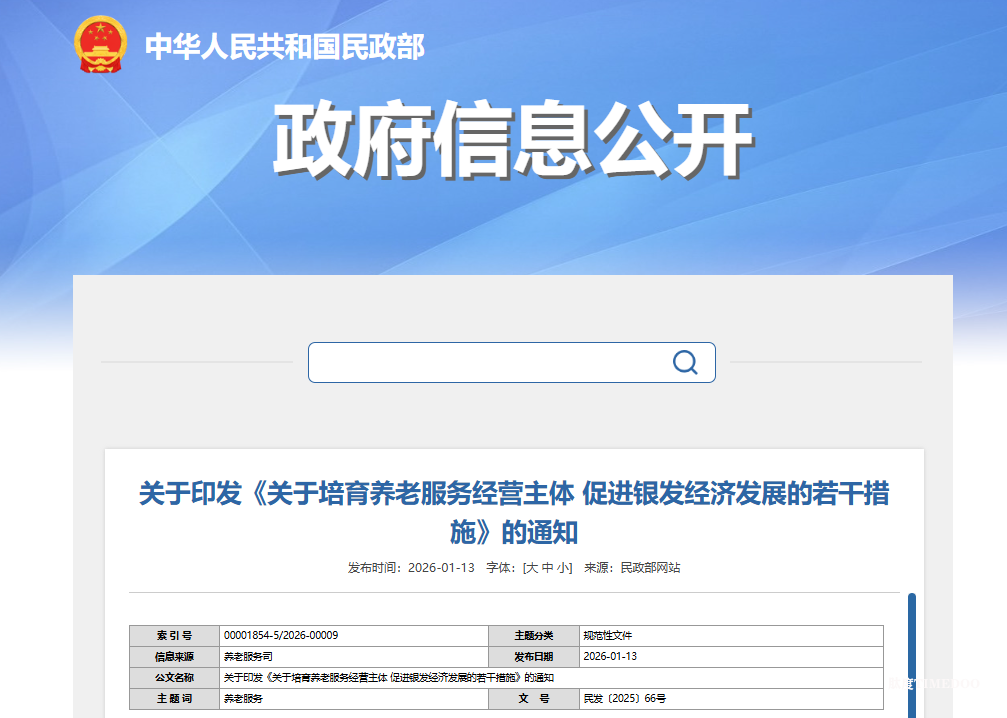Click the national emblem logo

[100, 44]
